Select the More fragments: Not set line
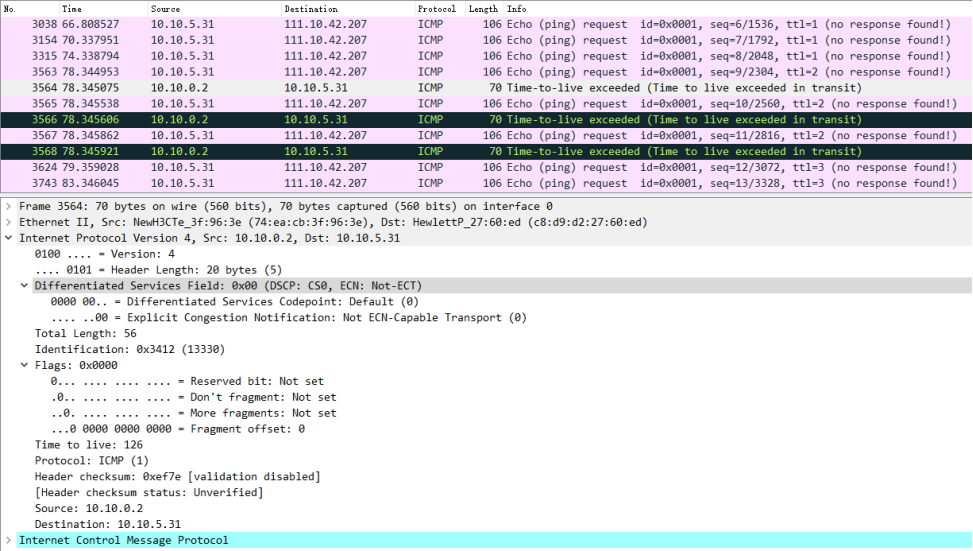 pos(194,413)
